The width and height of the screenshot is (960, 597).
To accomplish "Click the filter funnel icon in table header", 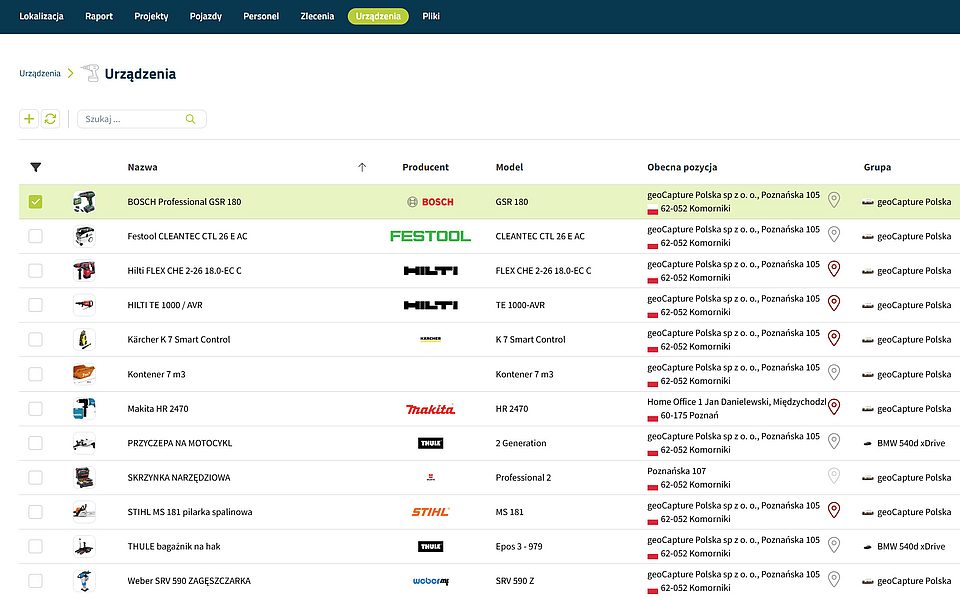I will pos(35,168).
